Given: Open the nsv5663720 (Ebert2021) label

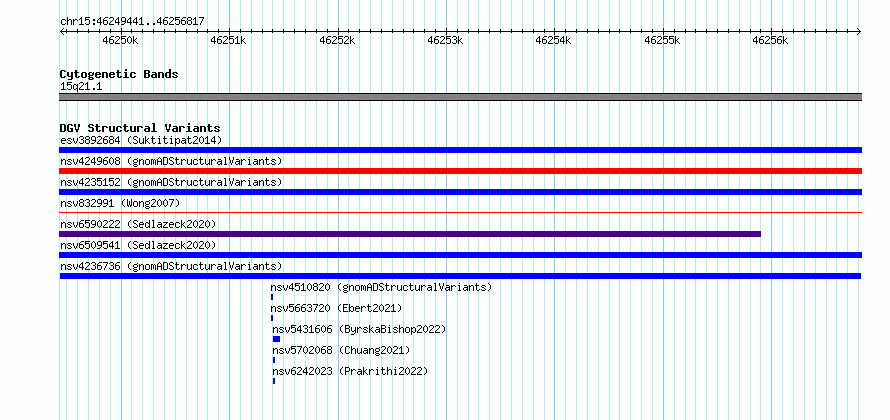Looking at the screenshot, I should pos(336,308).
